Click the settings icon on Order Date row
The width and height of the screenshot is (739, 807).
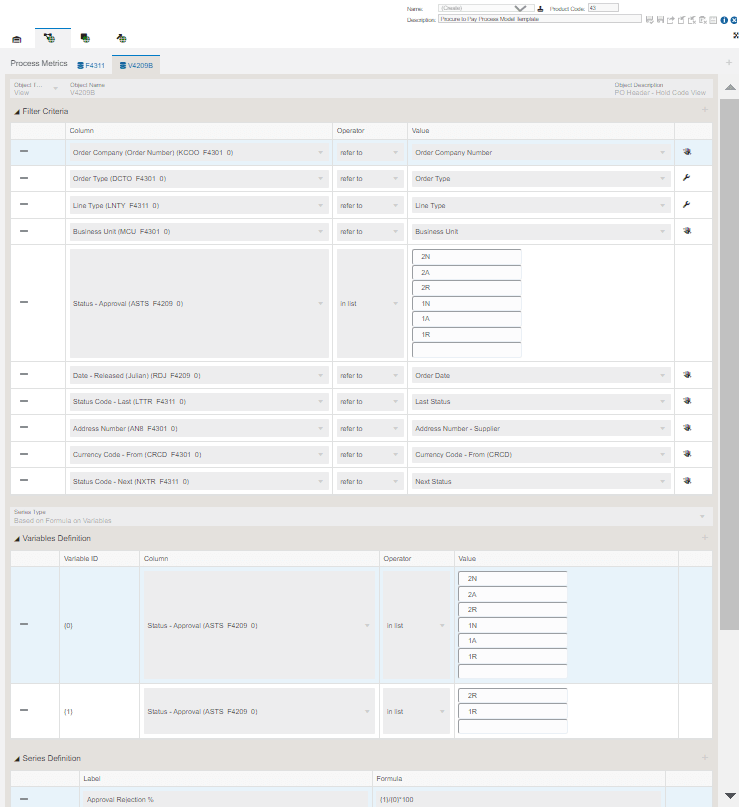(x=687, y=375)
